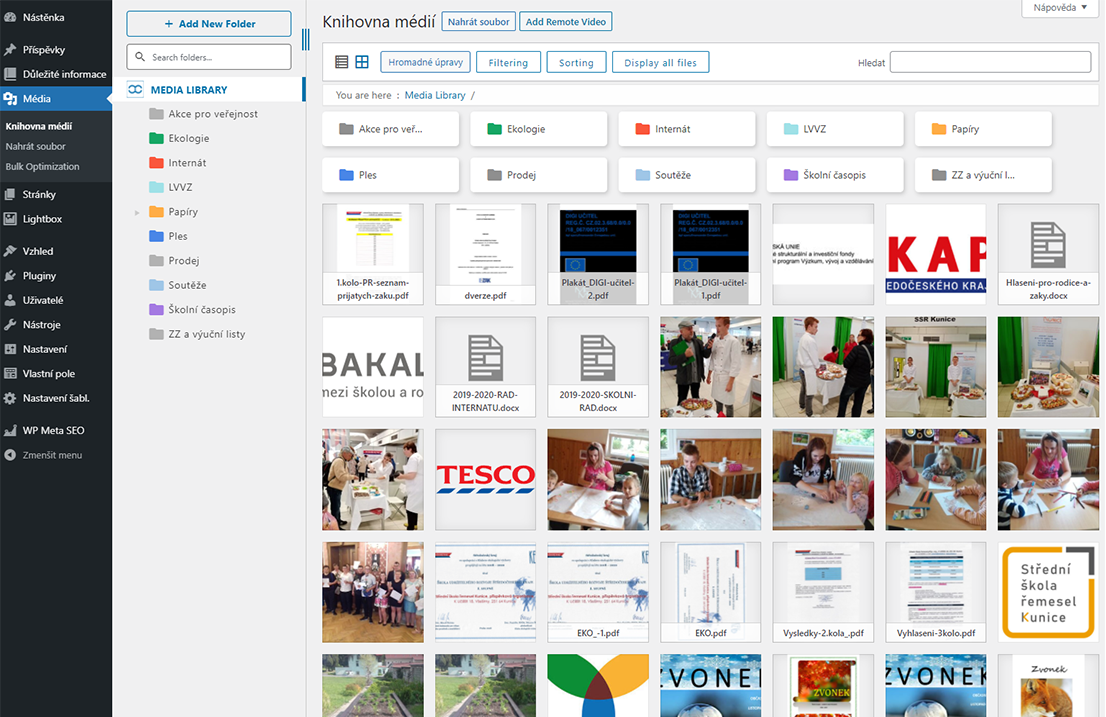Switch to list view icon
Viewport: 1106px width, 717px height.
pyautogui.click(x=342, y=62)
